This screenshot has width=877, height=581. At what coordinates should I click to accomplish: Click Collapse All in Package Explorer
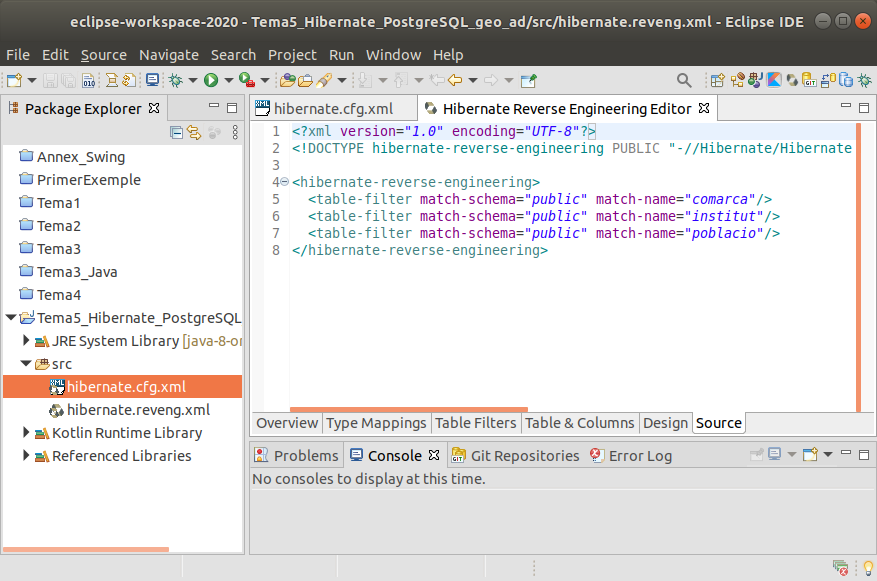tap(176, 133)
